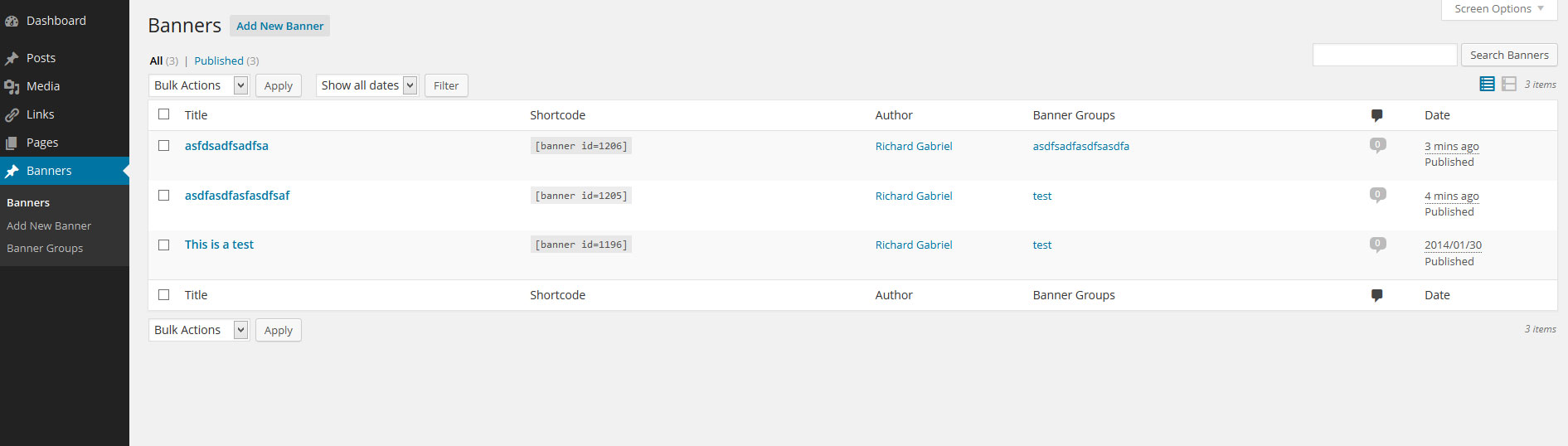Check the box for asfdsadfsadfsa banner

(164, 145)
